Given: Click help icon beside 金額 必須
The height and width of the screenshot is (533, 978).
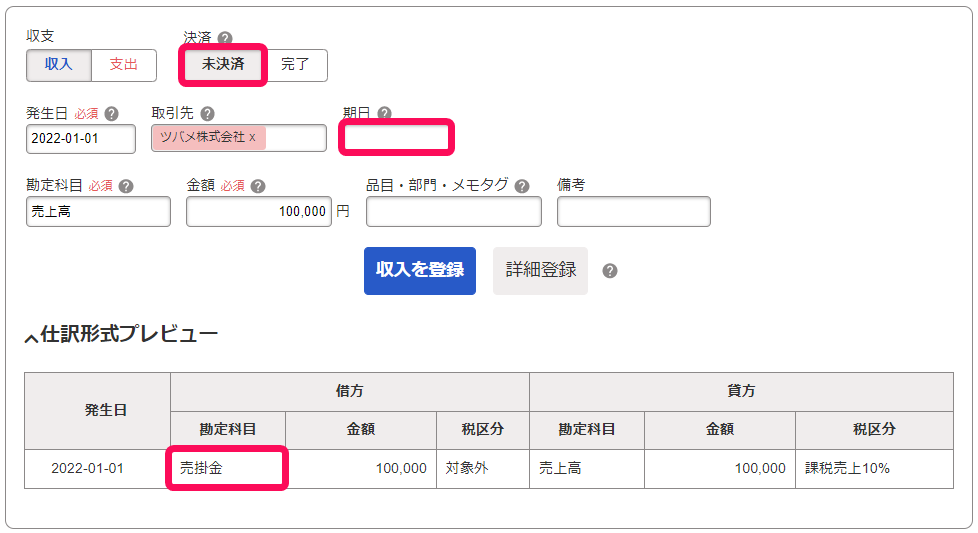Looking at the screenshot, I should pyautogui.click(x=258, y=186).
